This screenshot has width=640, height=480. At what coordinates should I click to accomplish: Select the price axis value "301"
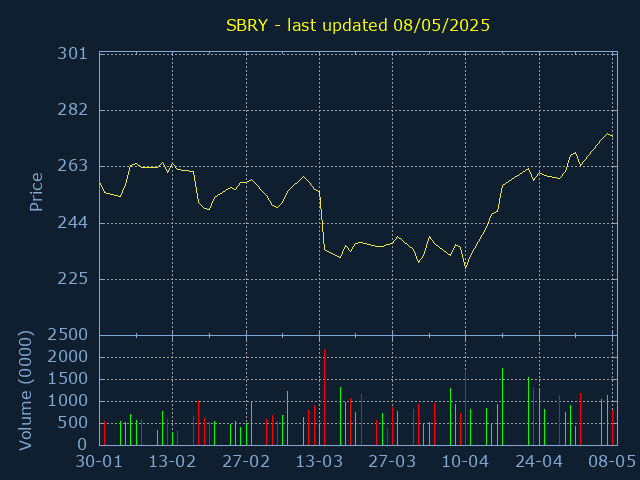73,54
